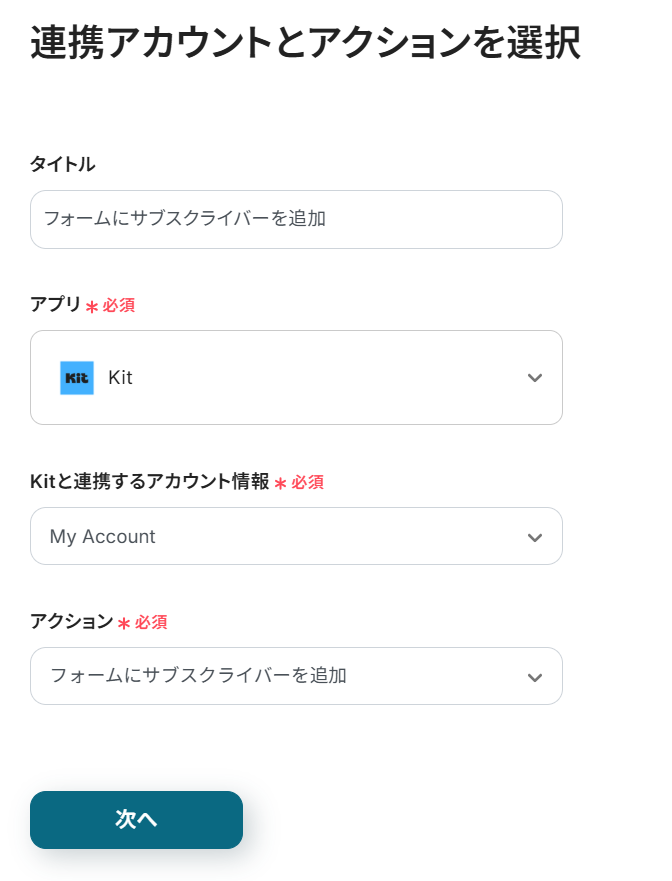Screen dimensions: 672x881
Task: Click the アプリ field label
Action: pos(55,304)
